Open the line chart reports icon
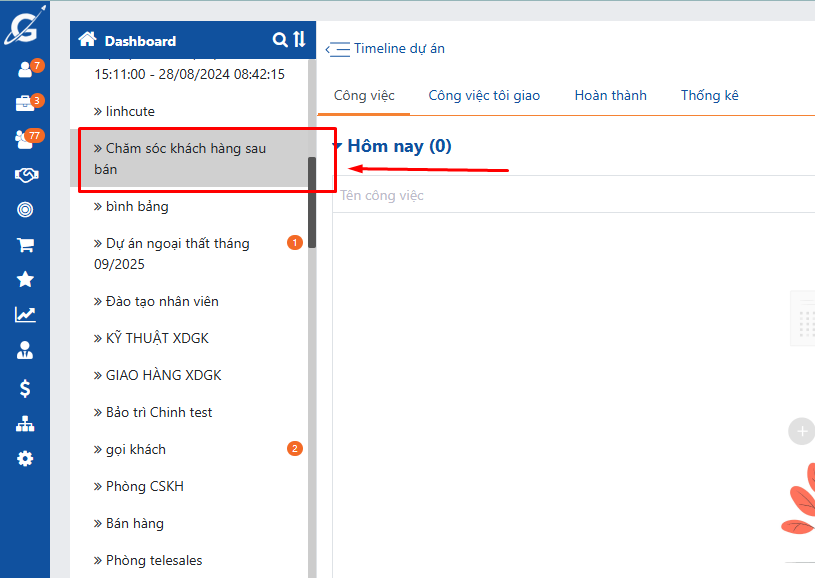This screenshot has width=815, height=578. click(25, 315)
